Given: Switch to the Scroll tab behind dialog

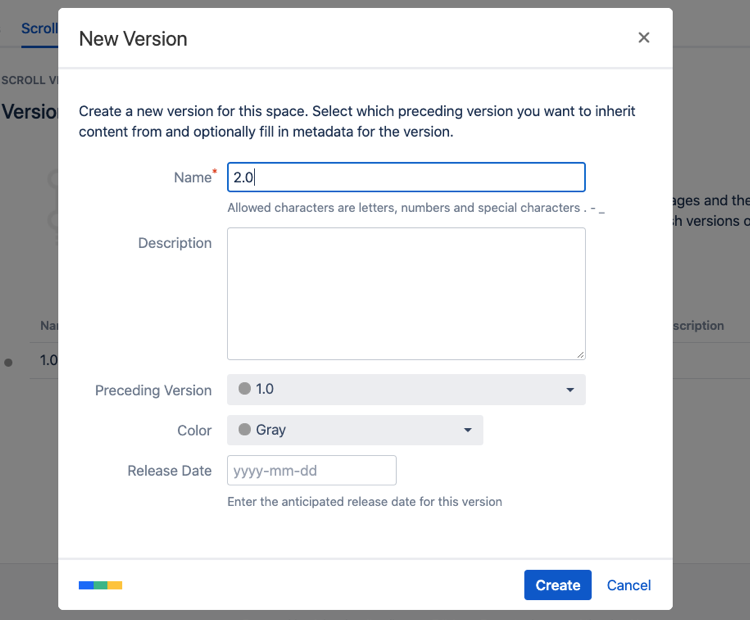Looking at the screenshot, I should tap(40, 28).
